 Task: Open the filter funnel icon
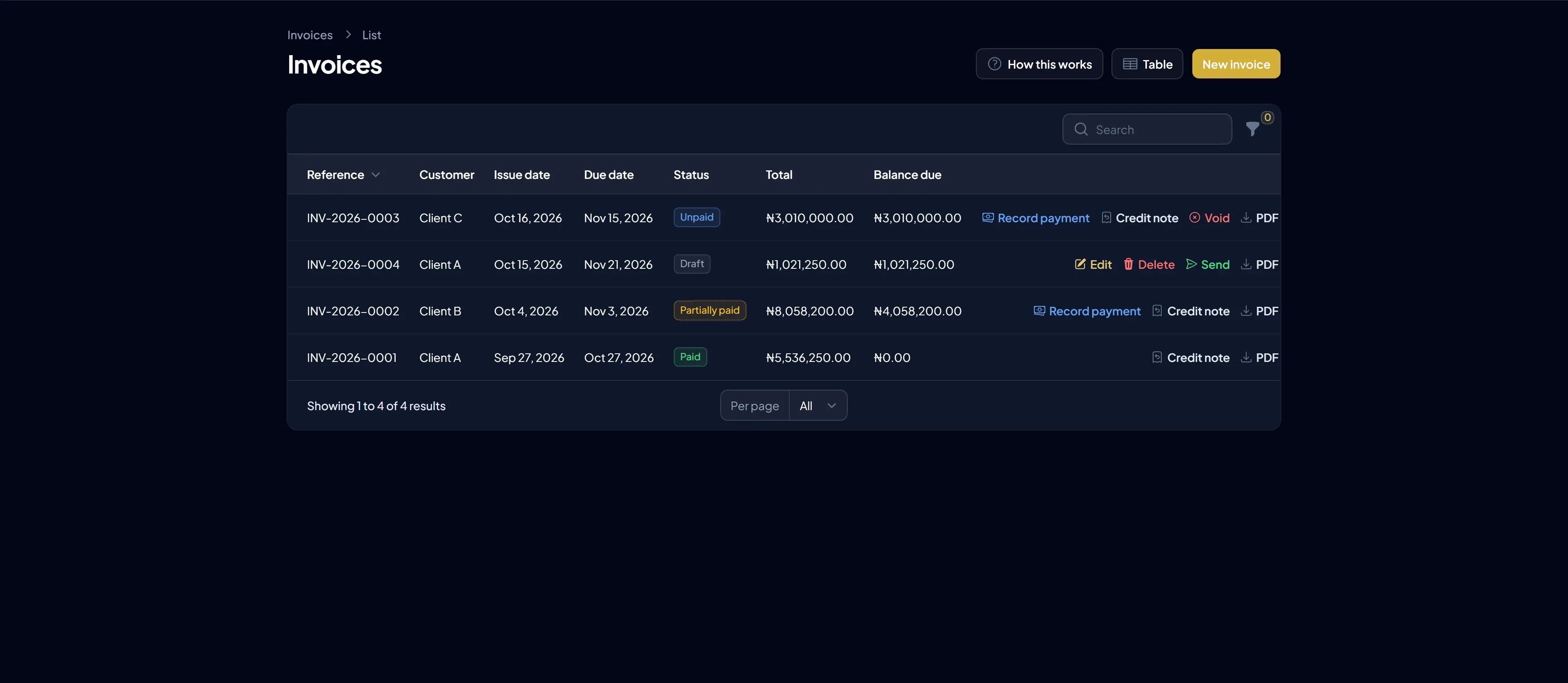pyautogui.click(x=1252, y=129)
